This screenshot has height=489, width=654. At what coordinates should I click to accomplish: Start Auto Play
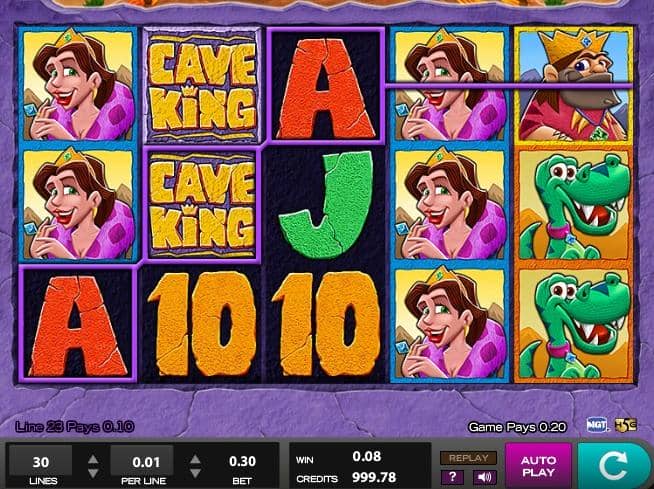[x=538, y=466]
